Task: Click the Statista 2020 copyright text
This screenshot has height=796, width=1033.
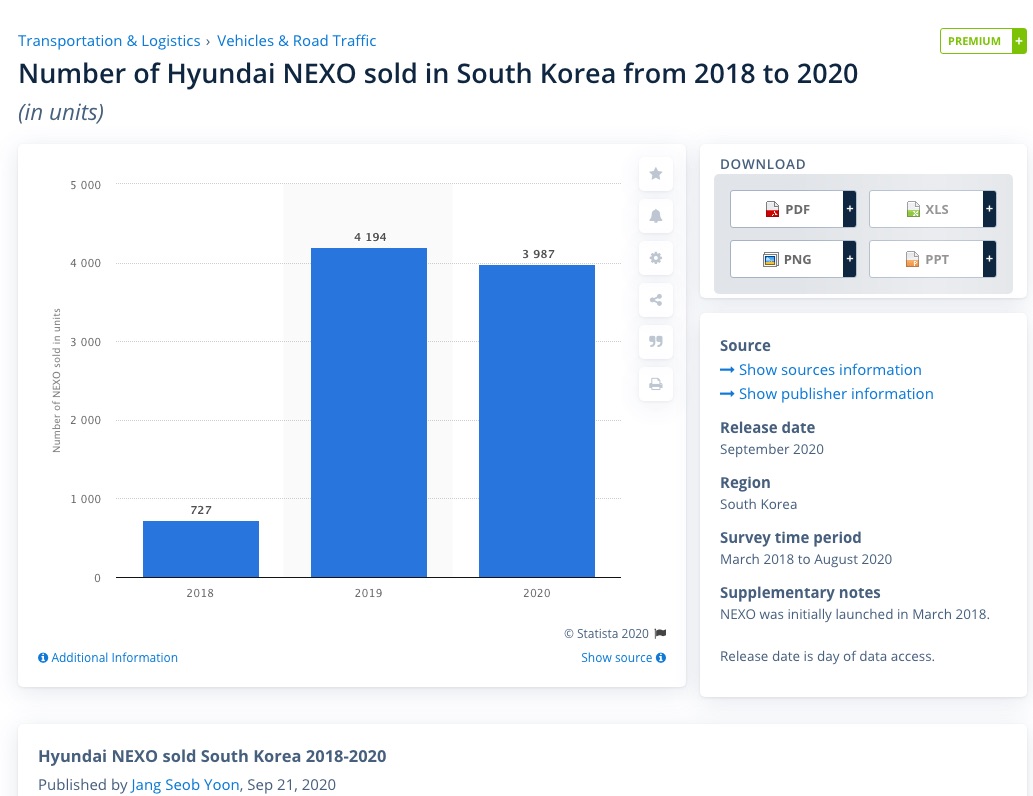Action: (x=607, y=633)
